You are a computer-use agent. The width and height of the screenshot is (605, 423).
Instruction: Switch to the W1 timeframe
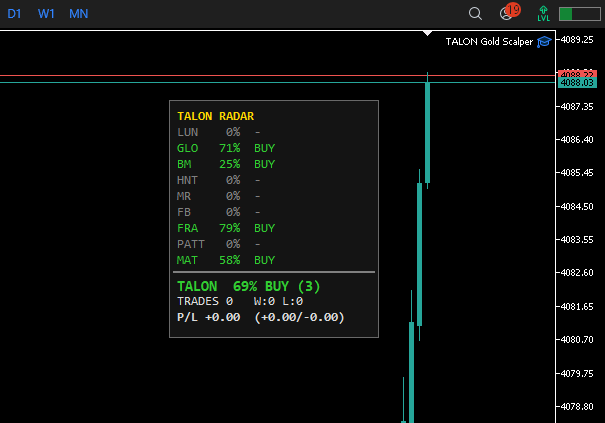click(x=46, y=14)
